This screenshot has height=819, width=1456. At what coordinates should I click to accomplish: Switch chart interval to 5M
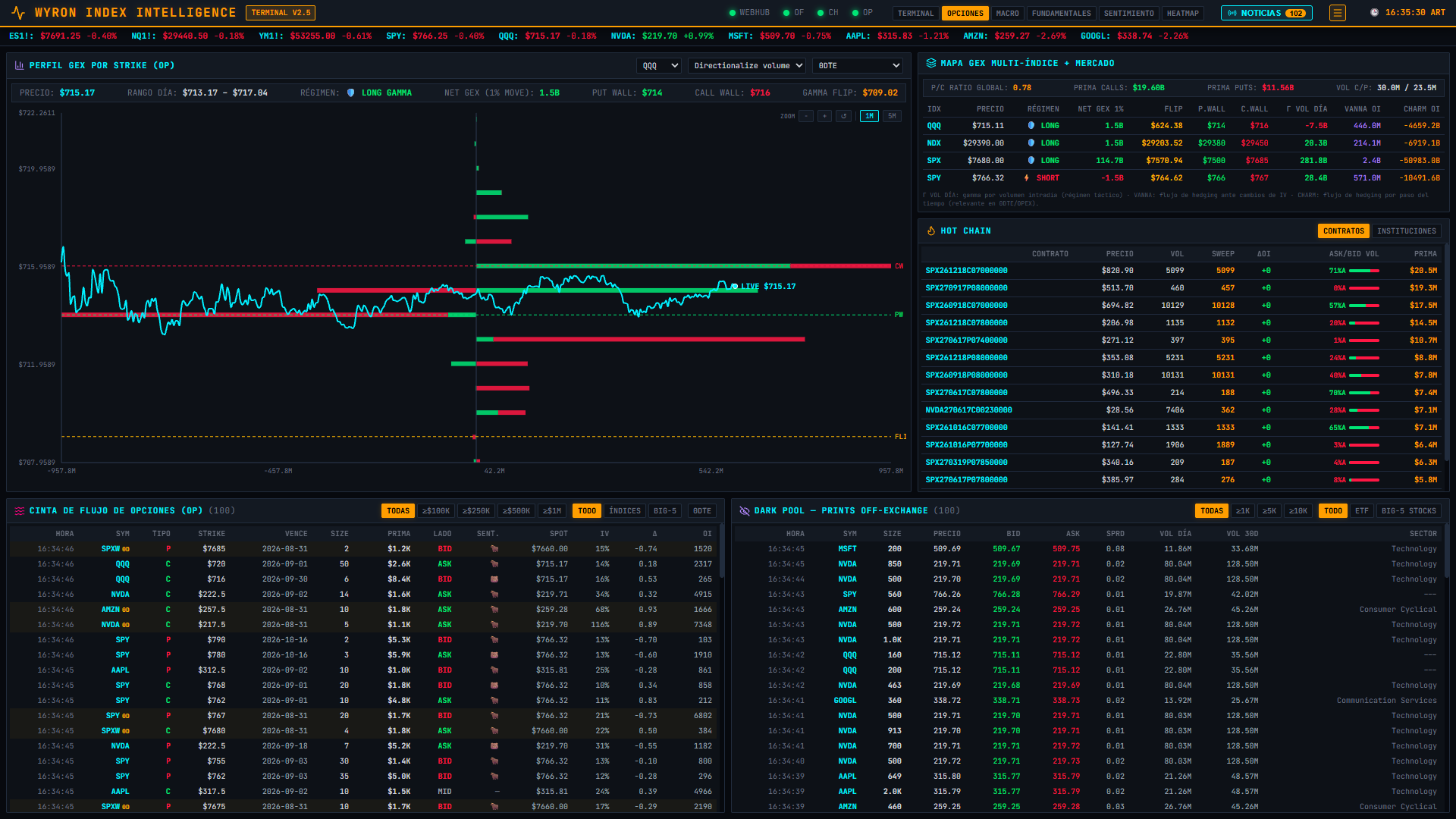point(892,116)
